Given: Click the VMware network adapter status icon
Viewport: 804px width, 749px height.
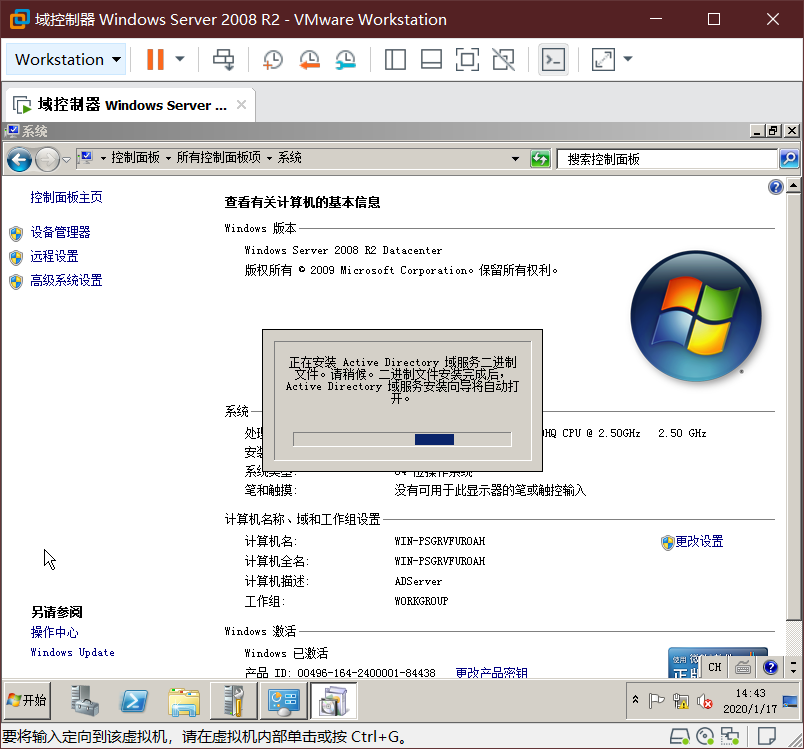Looking at the screenshot, I should tap(730, 737).
